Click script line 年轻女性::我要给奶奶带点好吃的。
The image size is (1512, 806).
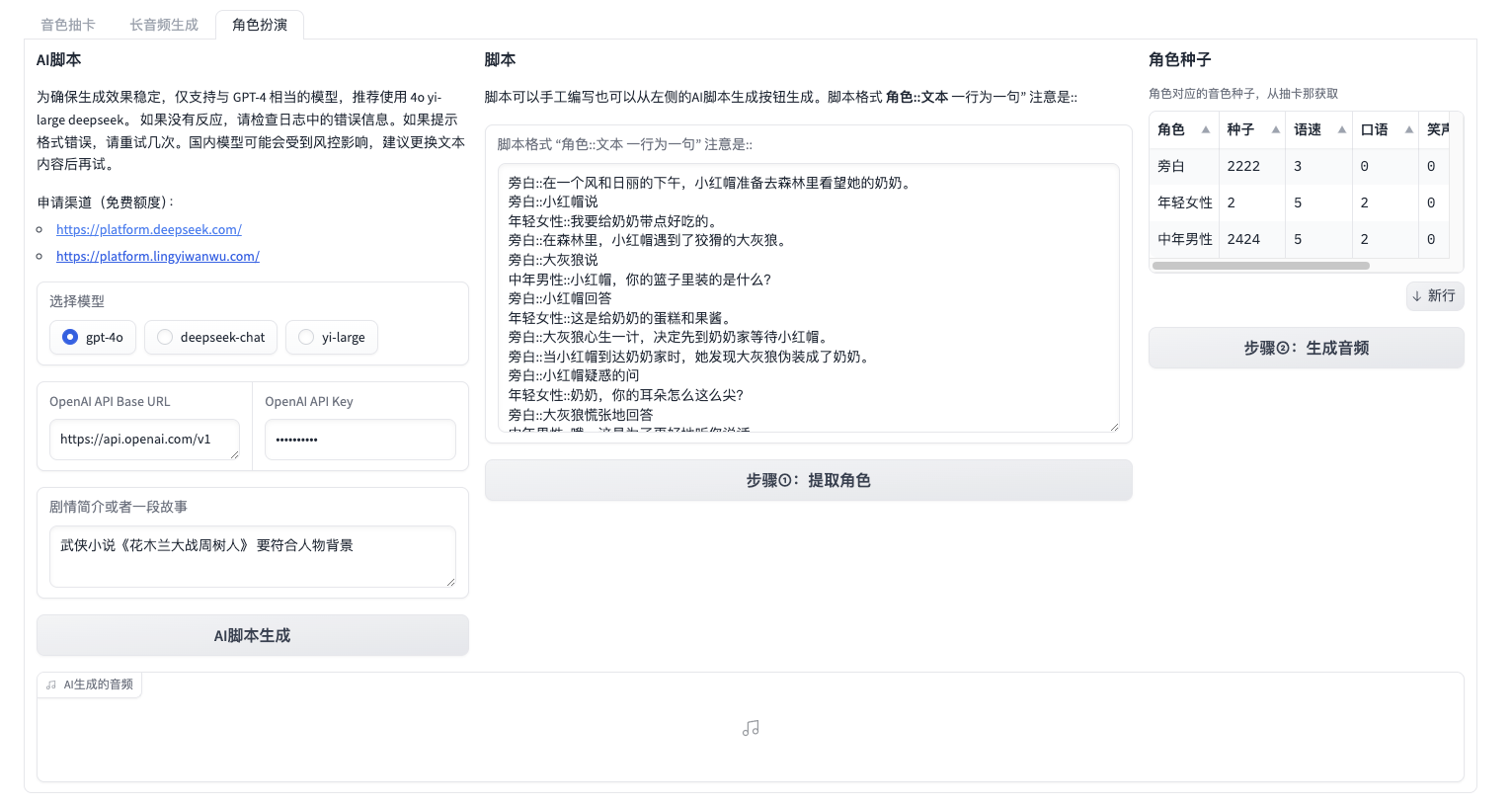pyautogui.click(x=613, y=221)
